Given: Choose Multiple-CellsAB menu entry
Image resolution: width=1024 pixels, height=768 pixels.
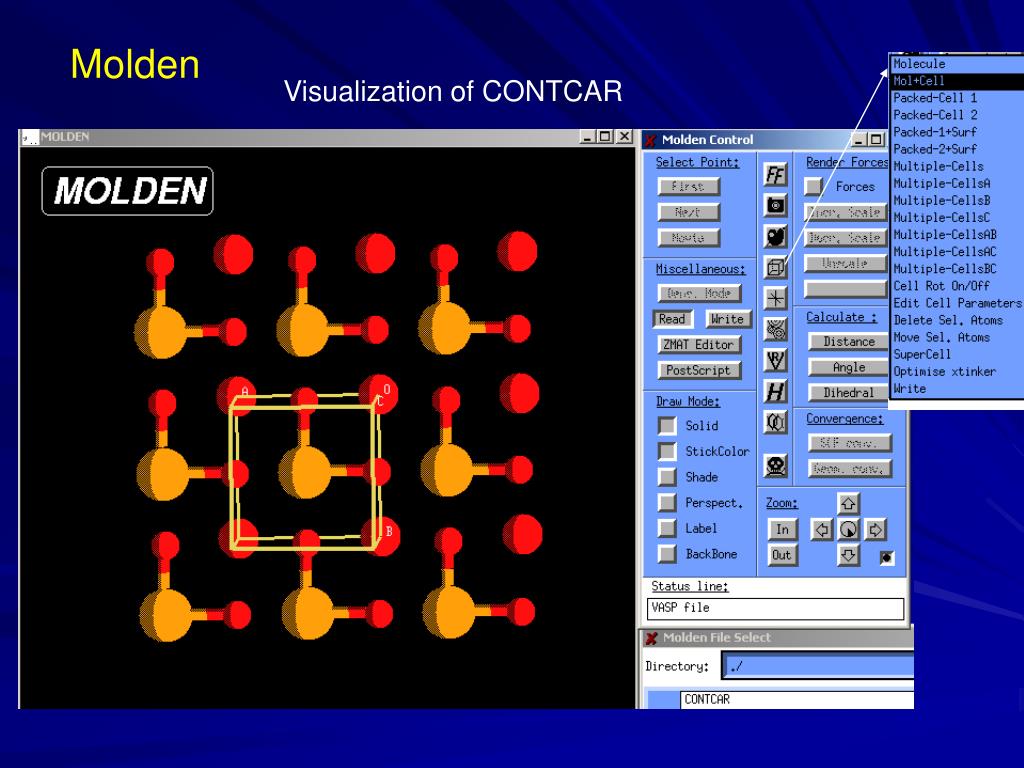Looking at the screenshot, I should [957, 234].
